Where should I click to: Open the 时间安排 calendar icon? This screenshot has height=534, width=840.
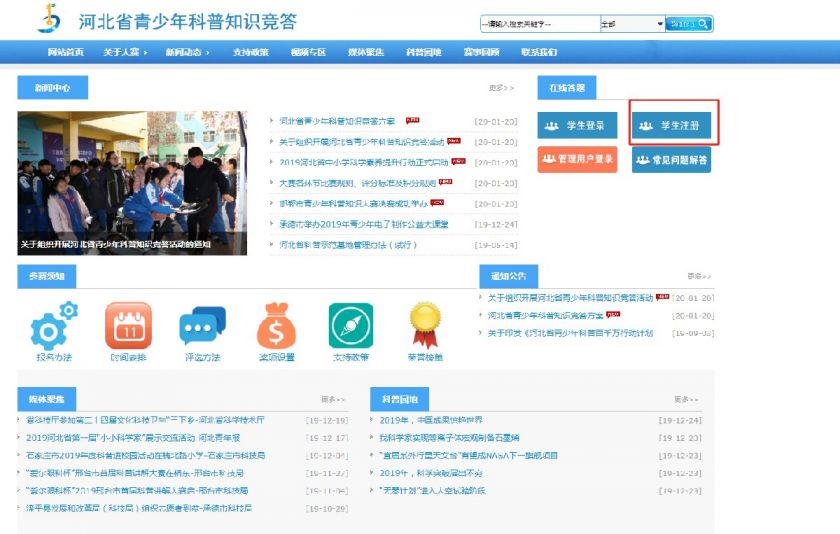click(x=129, y=326)
